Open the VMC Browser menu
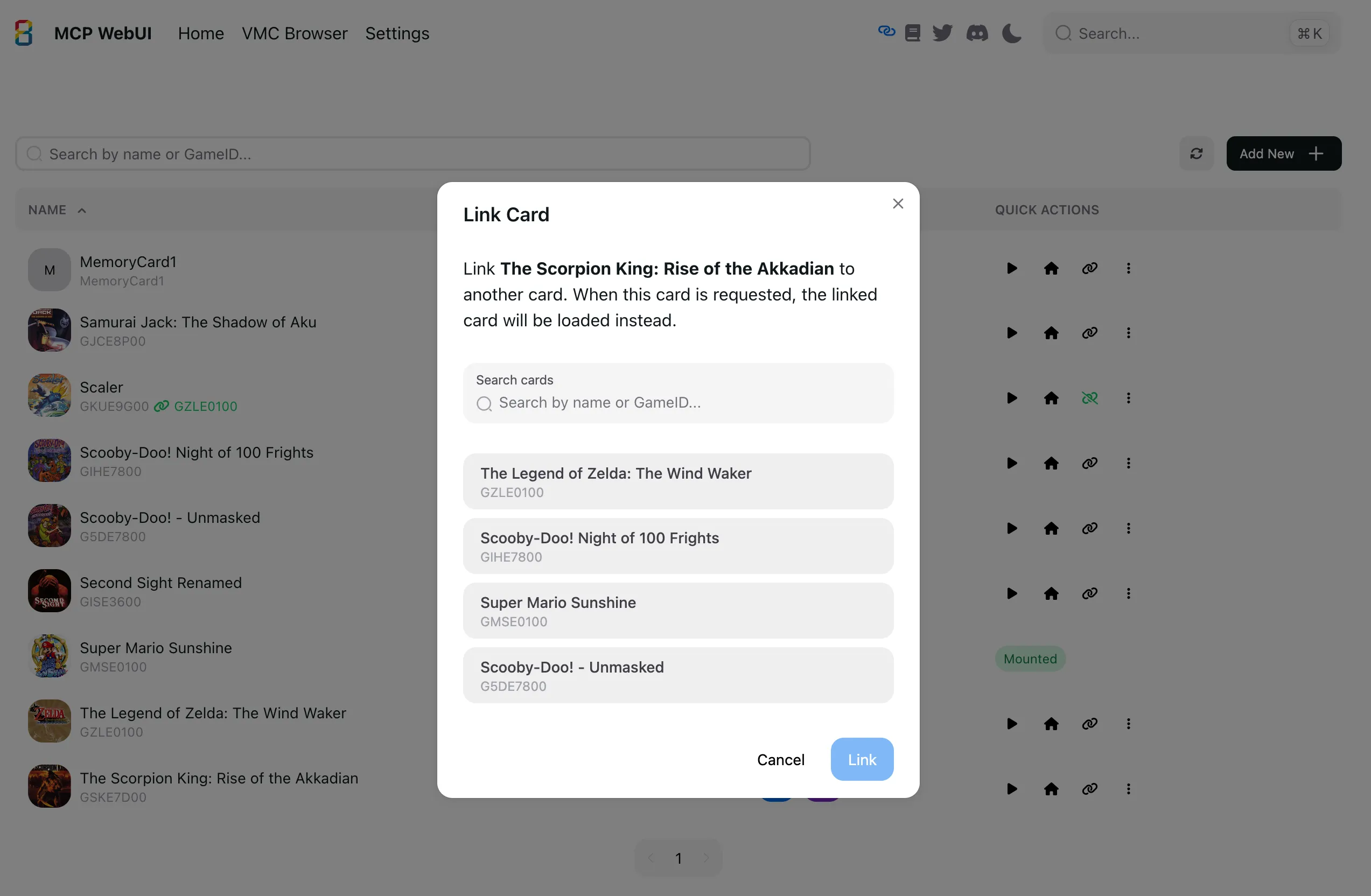Image resolution: width=1371 pixels, height=896 pixels. (295, 33)
